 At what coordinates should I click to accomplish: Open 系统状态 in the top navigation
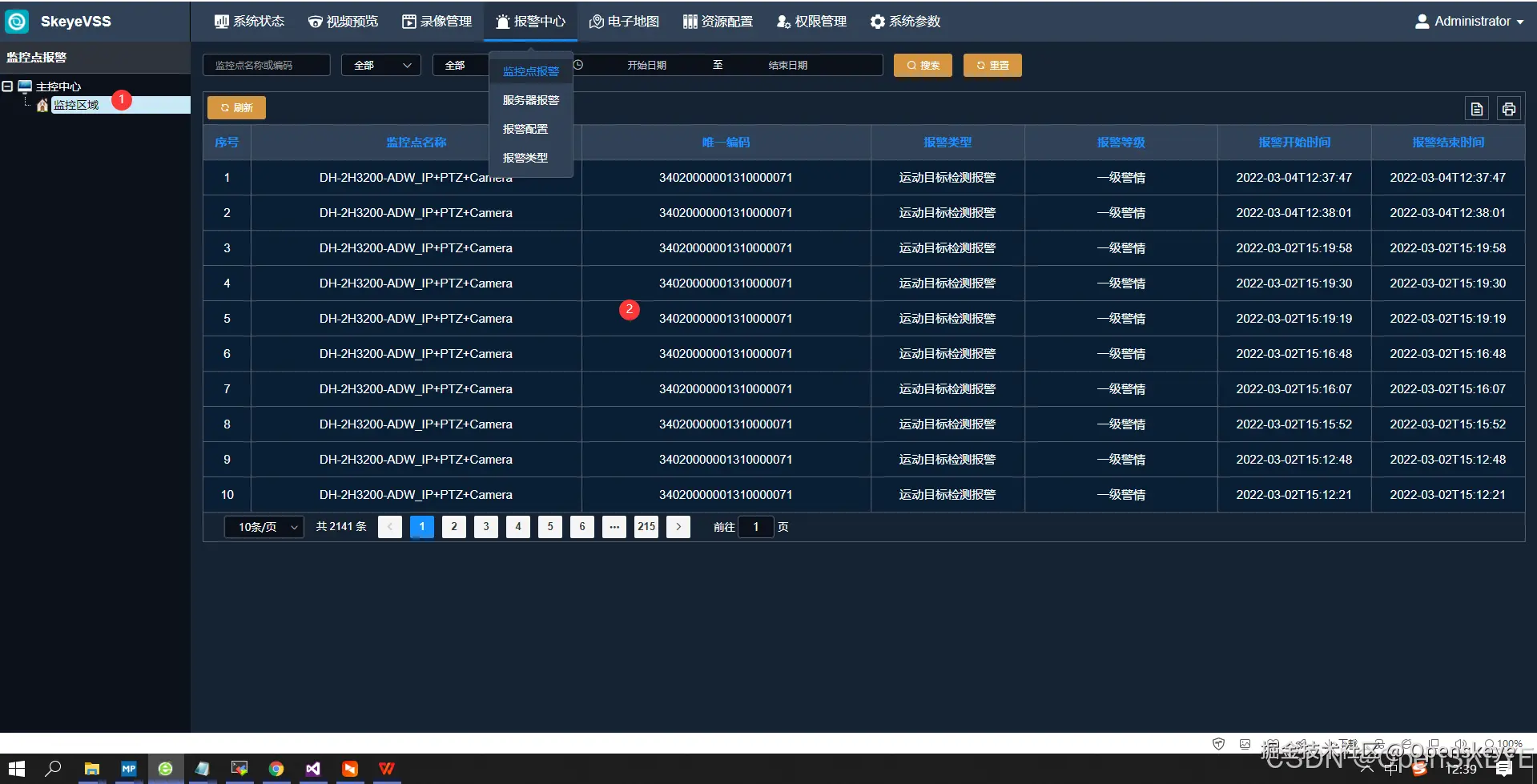click(x=249, y=22)
